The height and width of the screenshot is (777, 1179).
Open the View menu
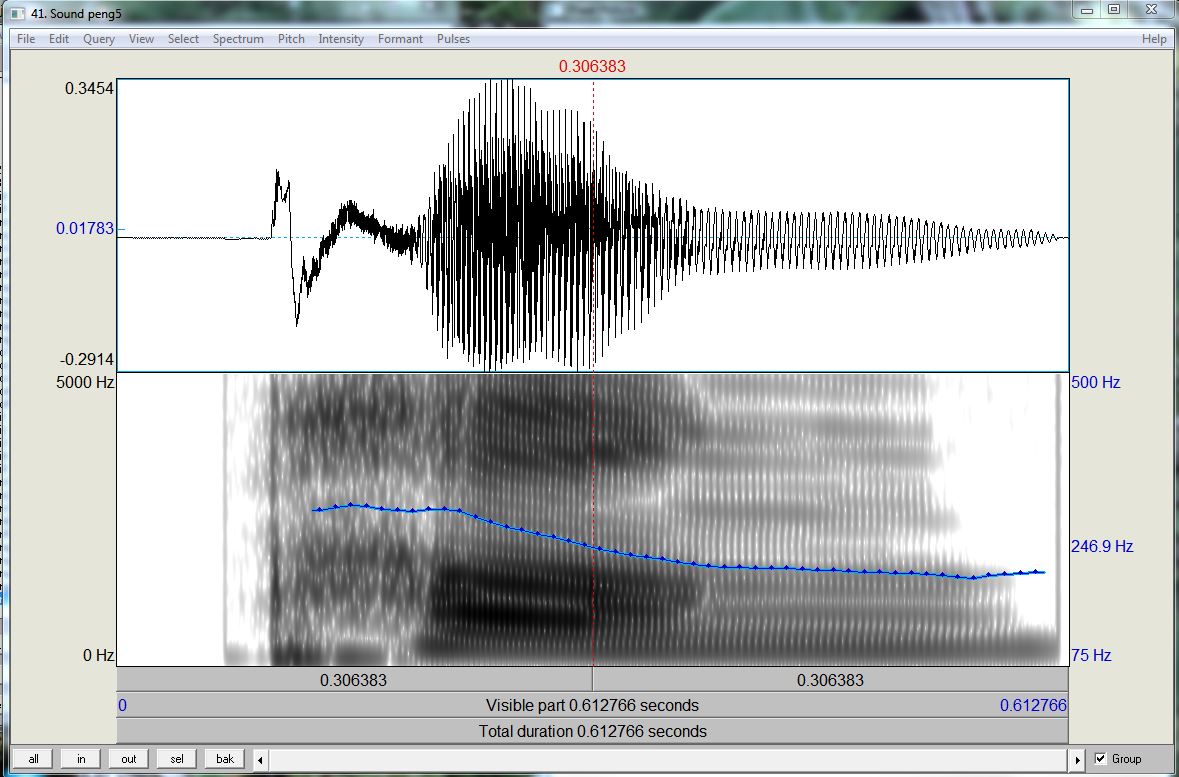point(141,39)
